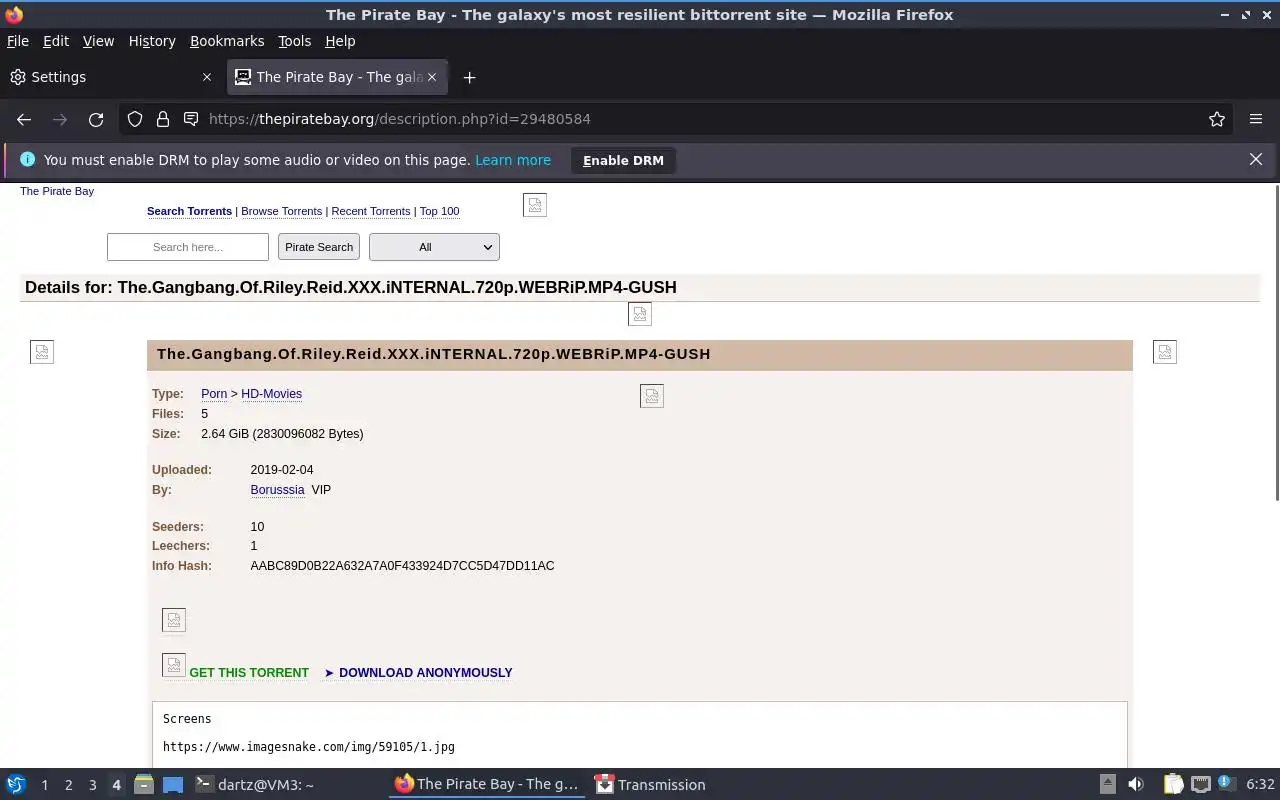Reload the current page

(96, 119)
